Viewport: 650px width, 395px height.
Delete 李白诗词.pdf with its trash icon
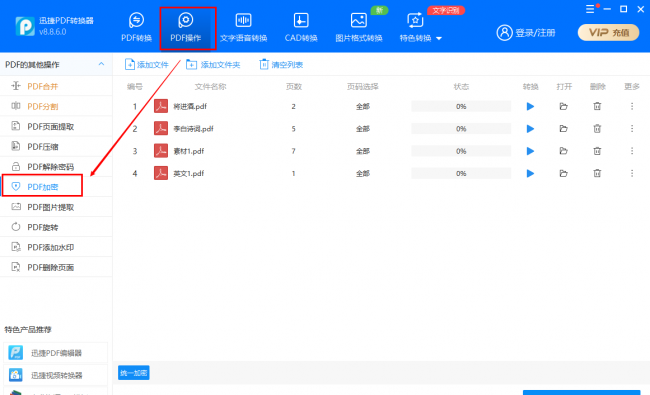pos(597,129)
